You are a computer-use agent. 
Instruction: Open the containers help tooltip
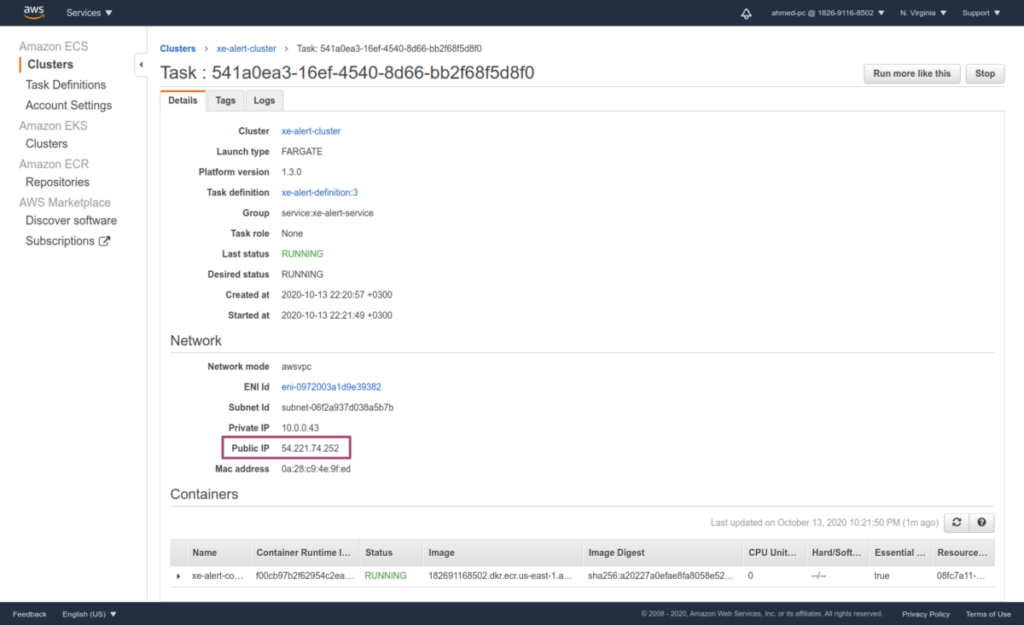pyautogui.click(x=981, y=522)
